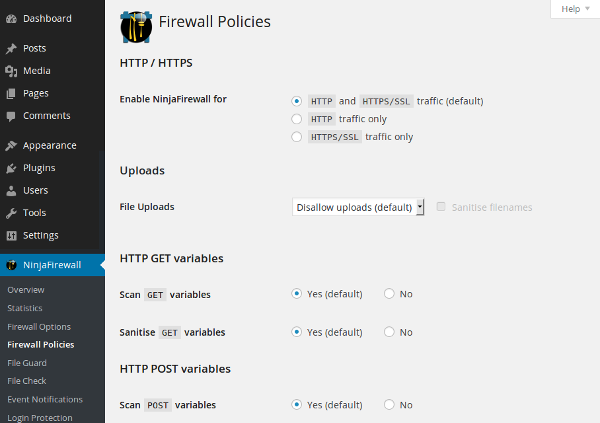Click the Pages icon in sidebar
This screenshot has height=423, width=600.
11,93
